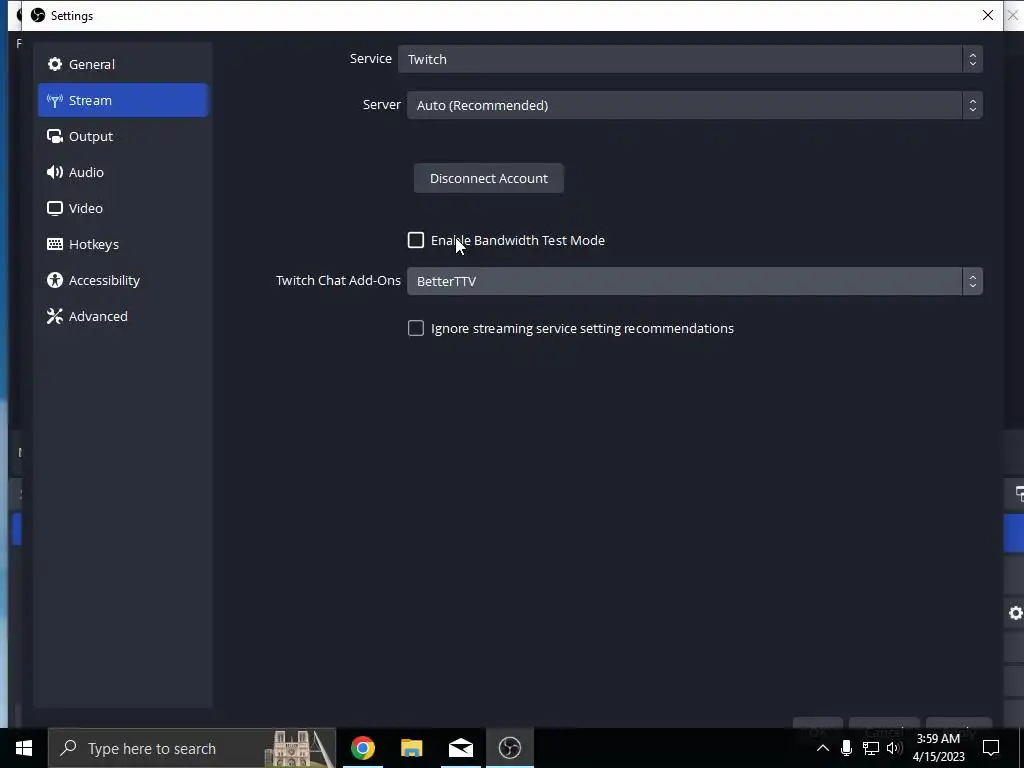Click the microphone tray icon
This screenshot has height=768, width=1024.
pos(846,748)
